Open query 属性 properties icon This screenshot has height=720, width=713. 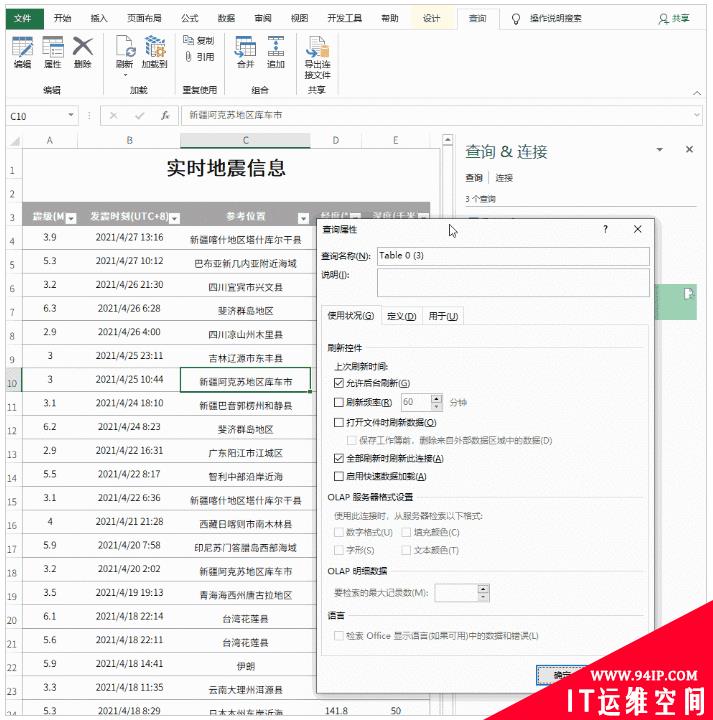52,47
